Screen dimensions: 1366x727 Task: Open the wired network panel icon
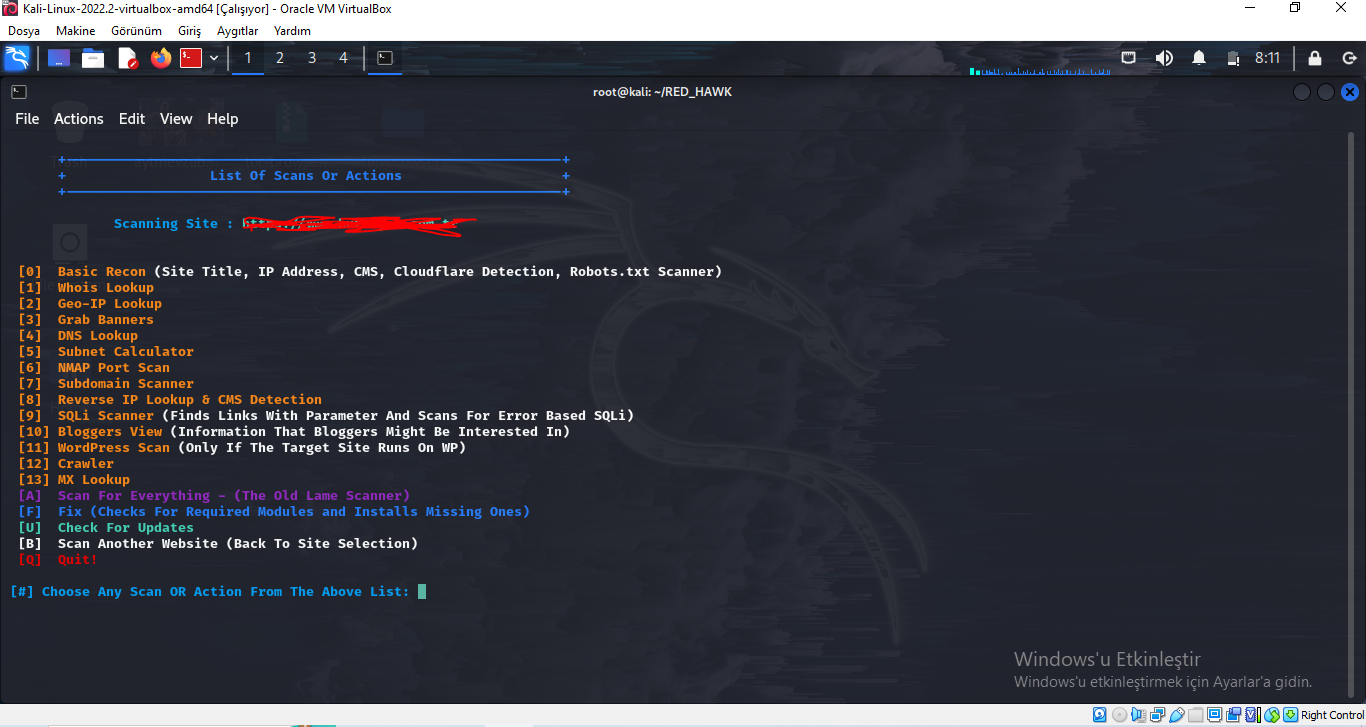(x=1128, y=58)
